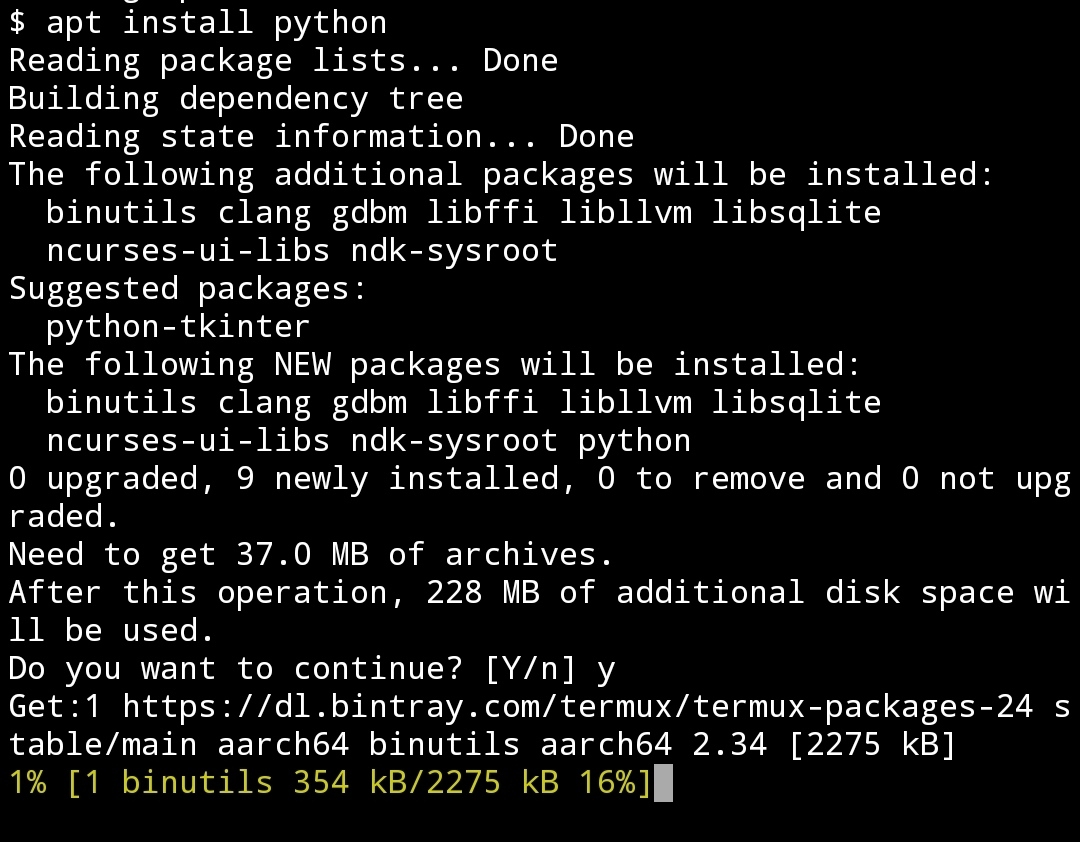Click the '16%' binutils progress percentage
The image size is (1080, 842).
[605, 783]
